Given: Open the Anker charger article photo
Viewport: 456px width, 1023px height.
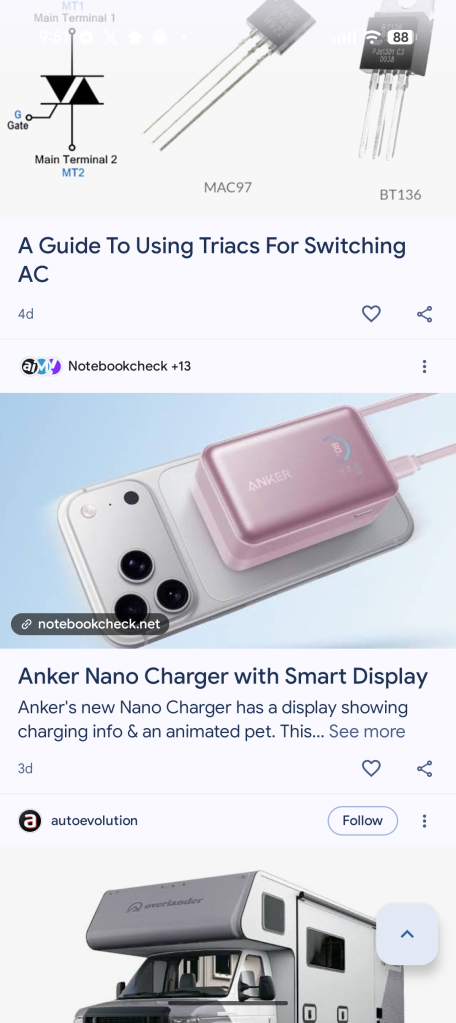Looking at the screenshot, I should 228,521.
